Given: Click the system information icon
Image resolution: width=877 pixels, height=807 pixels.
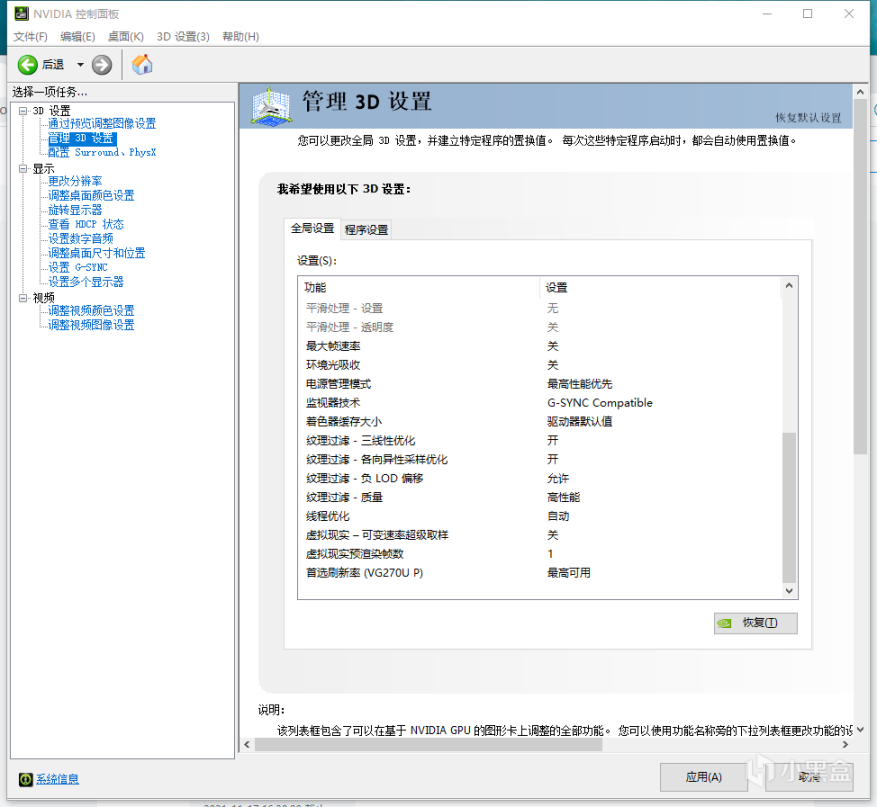Looking at the screenshot, I should [x=26, y=779].
